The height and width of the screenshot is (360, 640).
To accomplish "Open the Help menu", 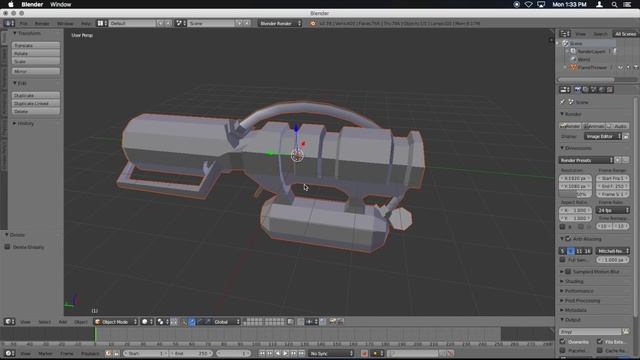I will [x=86, y=23].
